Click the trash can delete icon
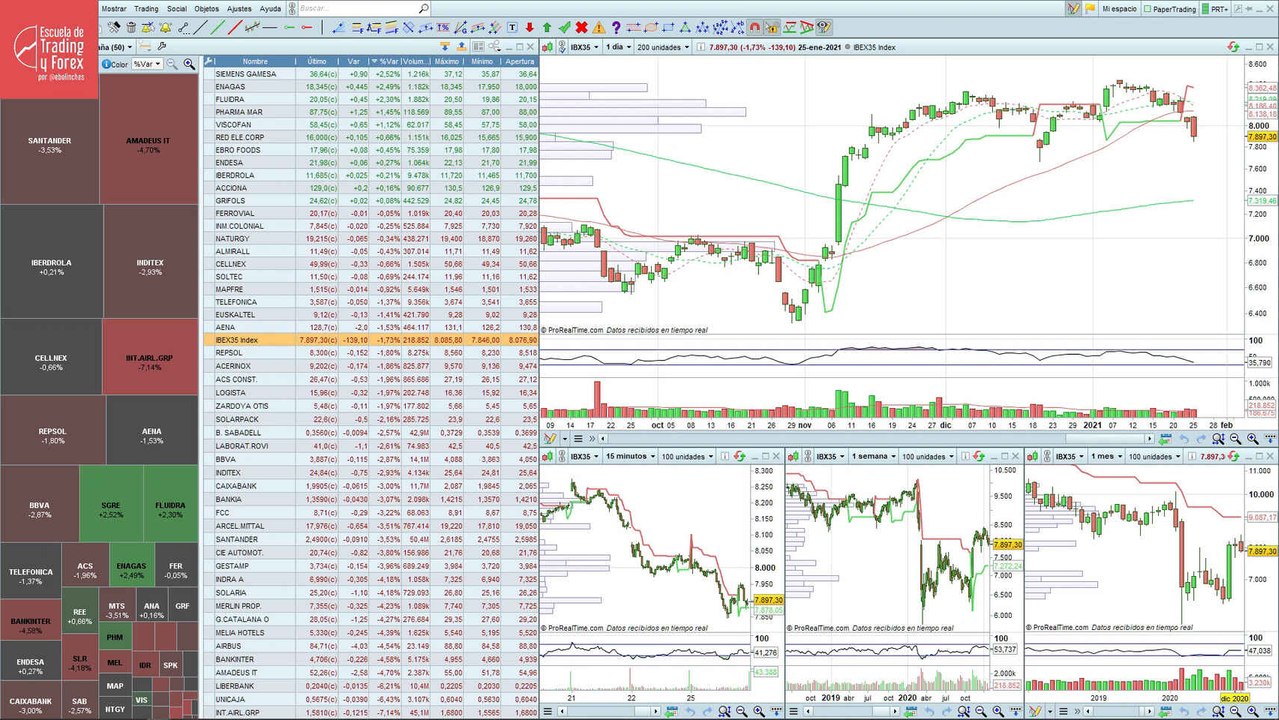Screen dimensions: 1279x720 (x=131, y=27)
